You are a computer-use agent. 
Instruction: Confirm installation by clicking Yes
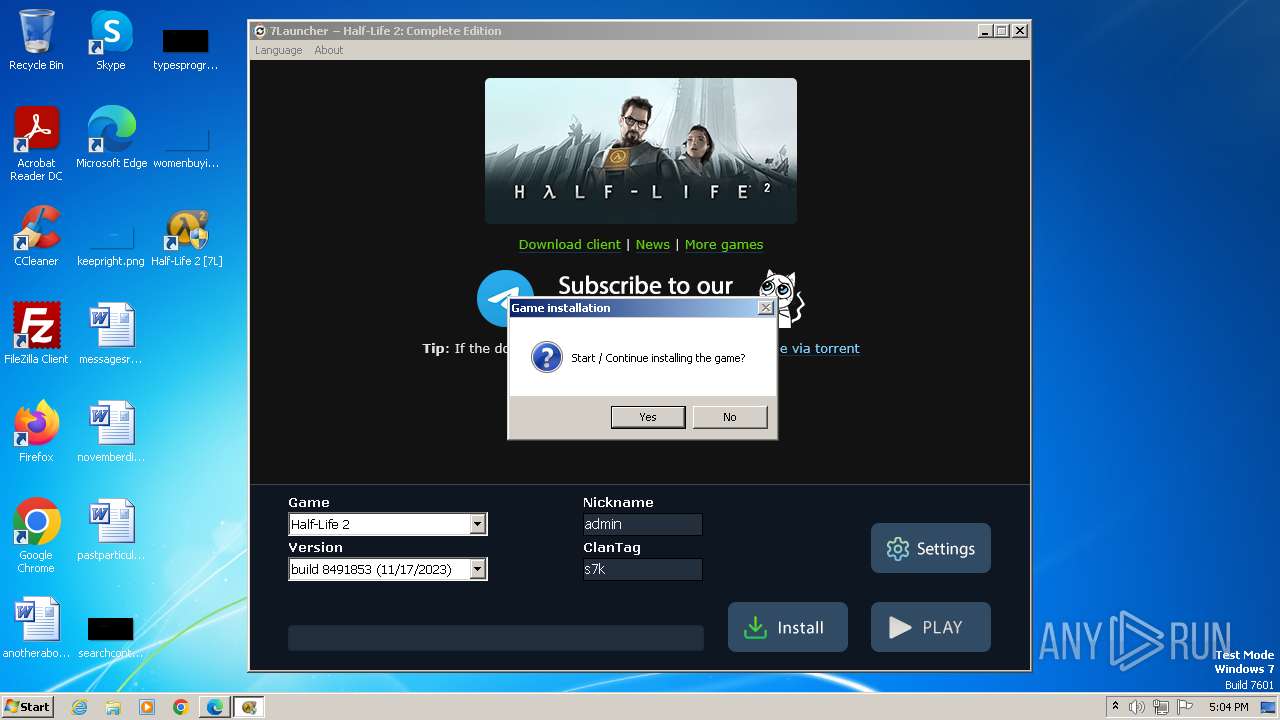[x=648, y=417]
